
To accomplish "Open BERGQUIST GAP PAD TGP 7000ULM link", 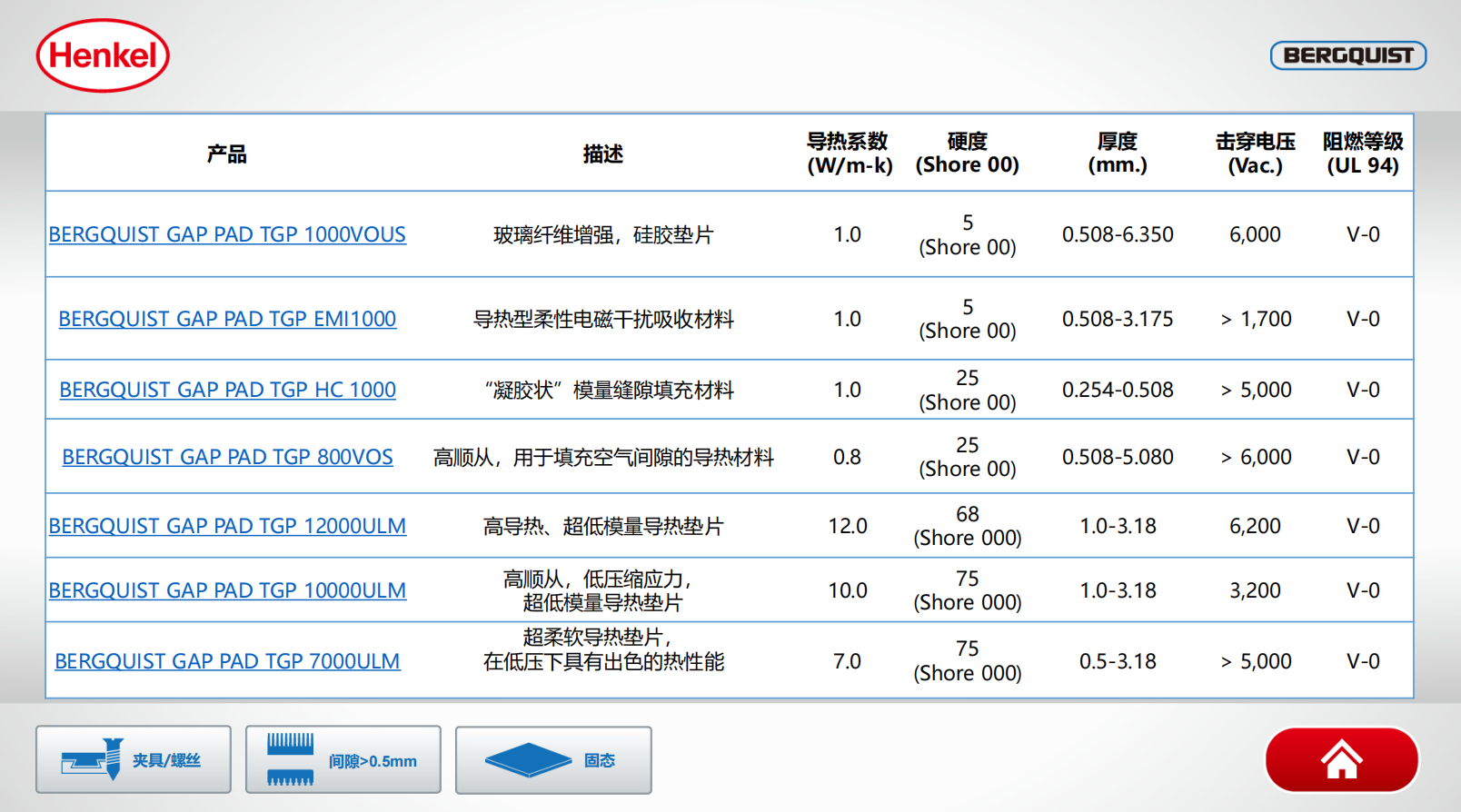I will [227, 661].
